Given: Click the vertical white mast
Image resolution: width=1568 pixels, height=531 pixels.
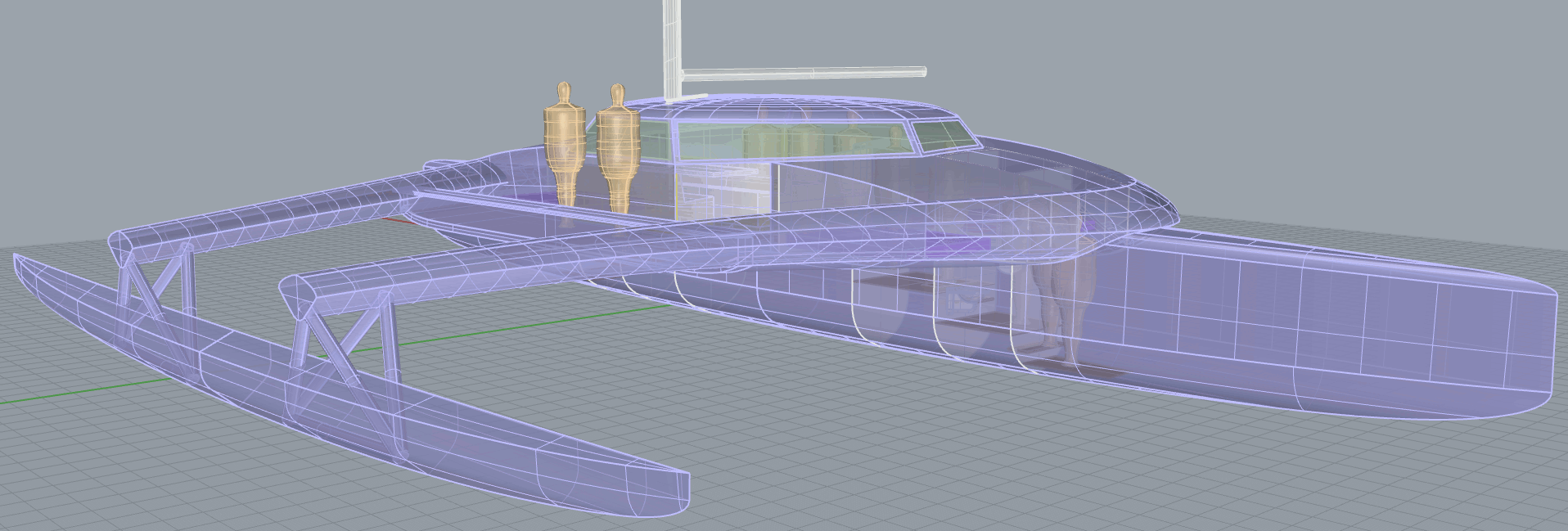Looking at the screenshot, I should point(672,49).
